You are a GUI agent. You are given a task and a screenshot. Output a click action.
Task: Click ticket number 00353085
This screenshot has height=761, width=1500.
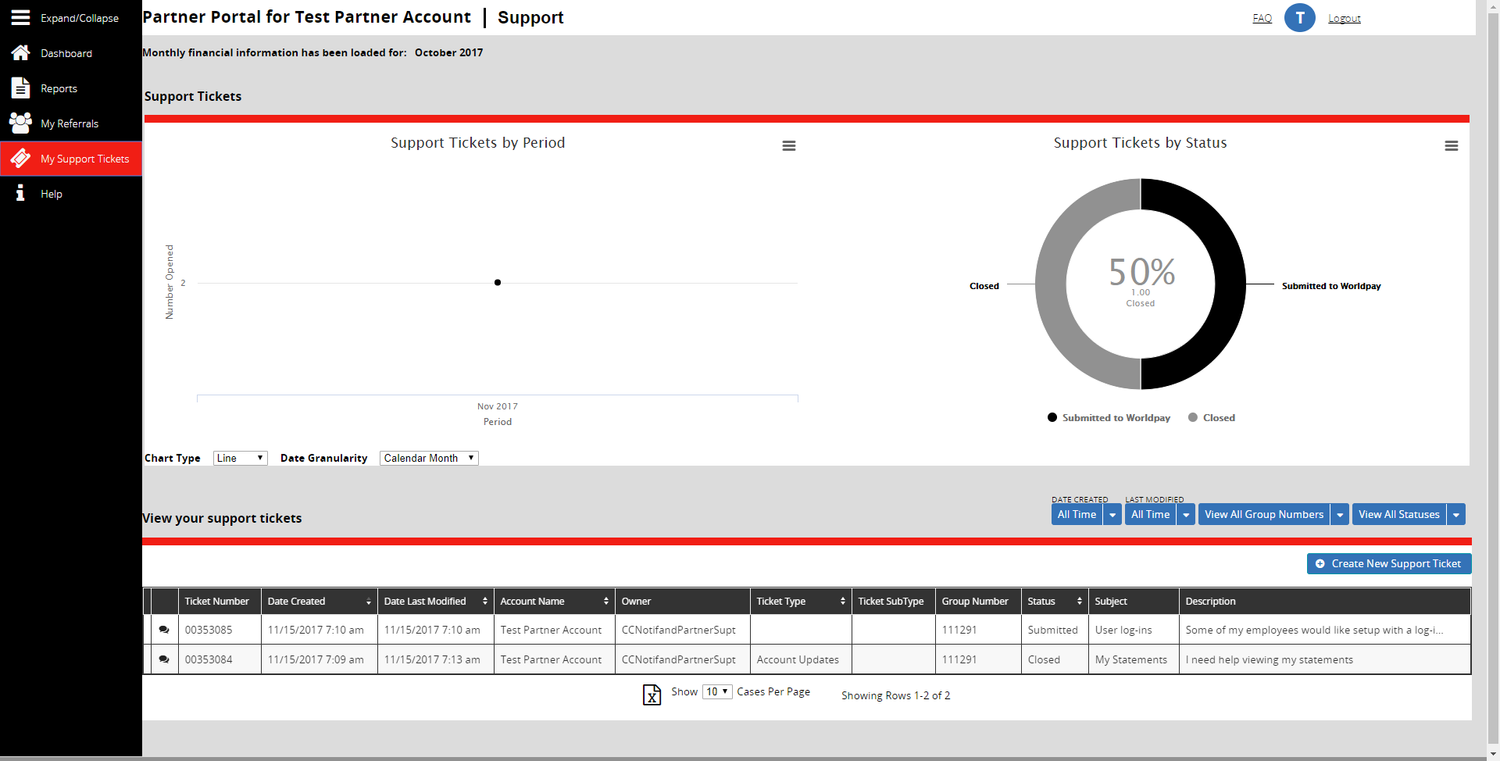point(209,630)
